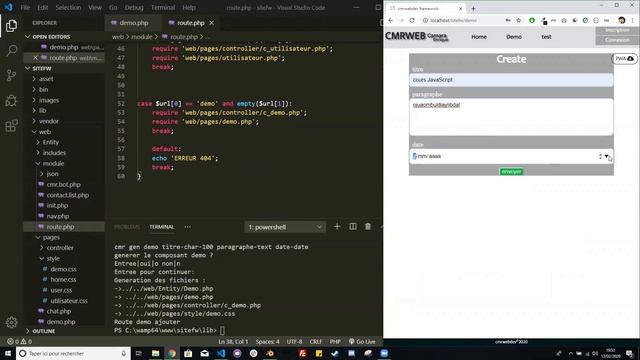Click the date field spinner

point(600,156)
